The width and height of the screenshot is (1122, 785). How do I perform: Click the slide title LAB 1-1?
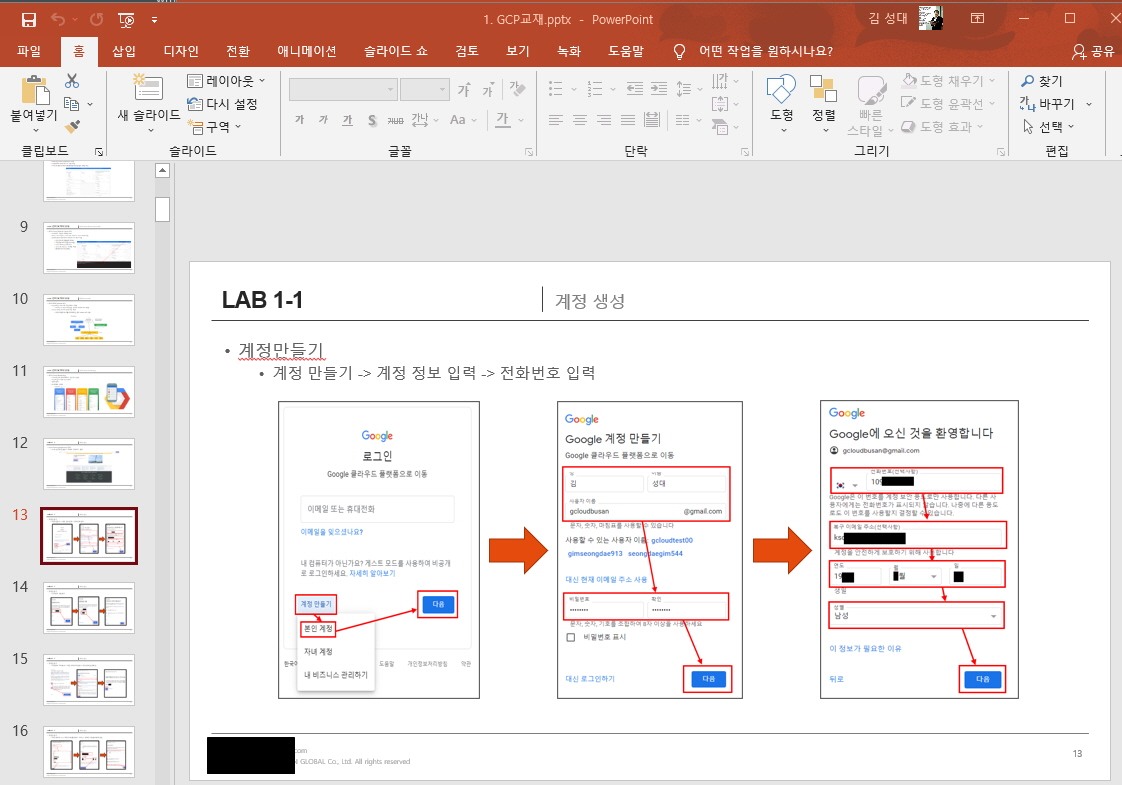(x=262, y=300)
